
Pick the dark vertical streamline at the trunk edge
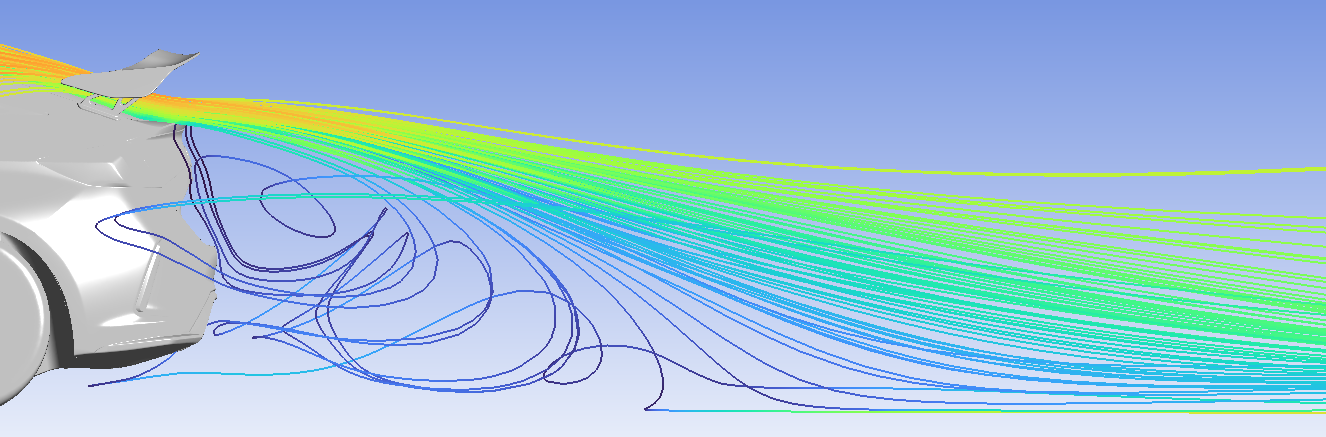(x=188, y=150)
